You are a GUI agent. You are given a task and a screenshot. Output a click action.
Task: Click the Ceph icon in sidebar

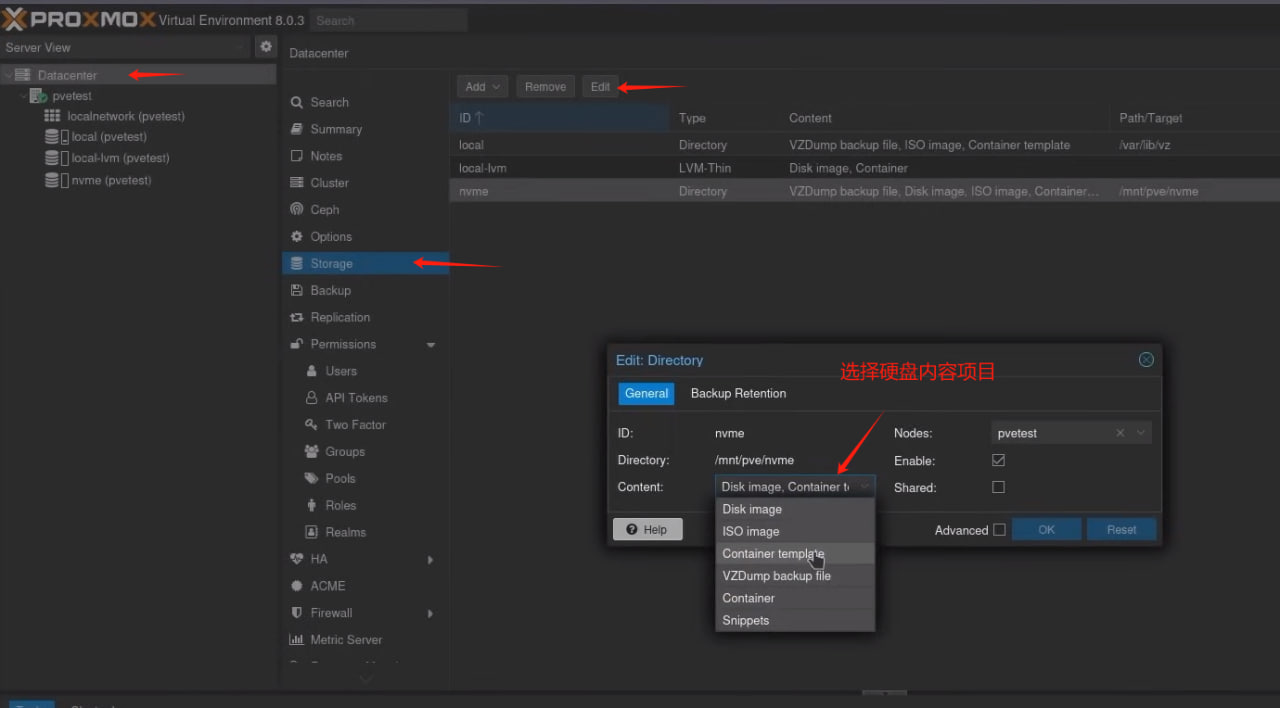297,210
